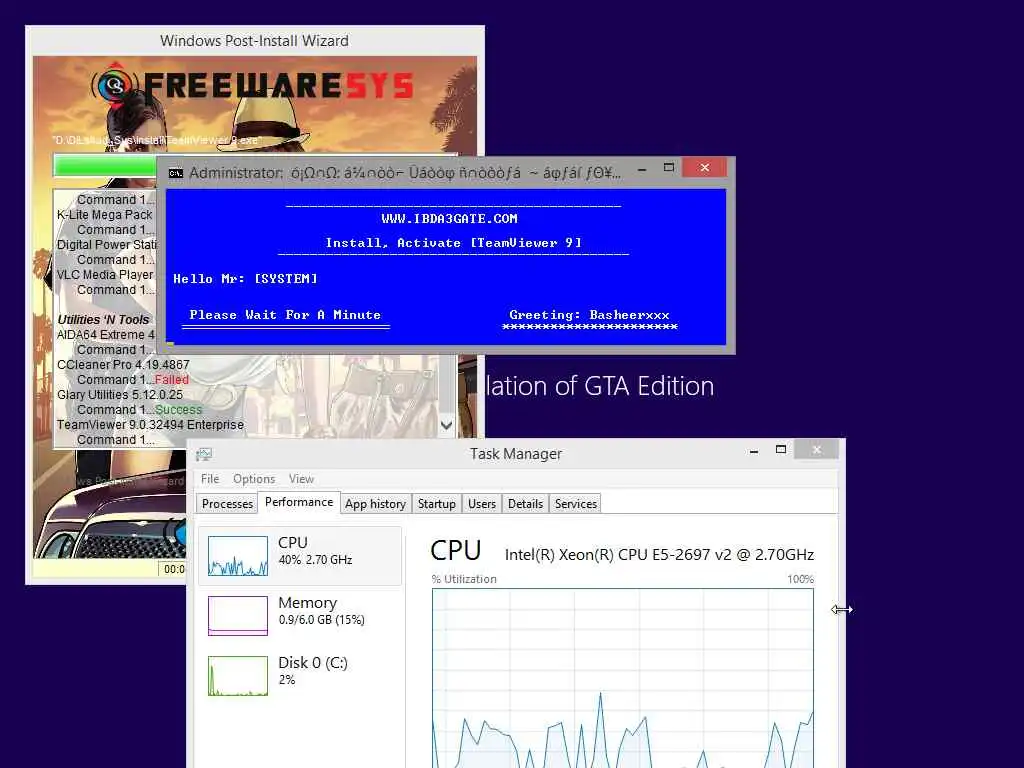Minimize the Administrator command prompt window

click(x=642, y=168)
